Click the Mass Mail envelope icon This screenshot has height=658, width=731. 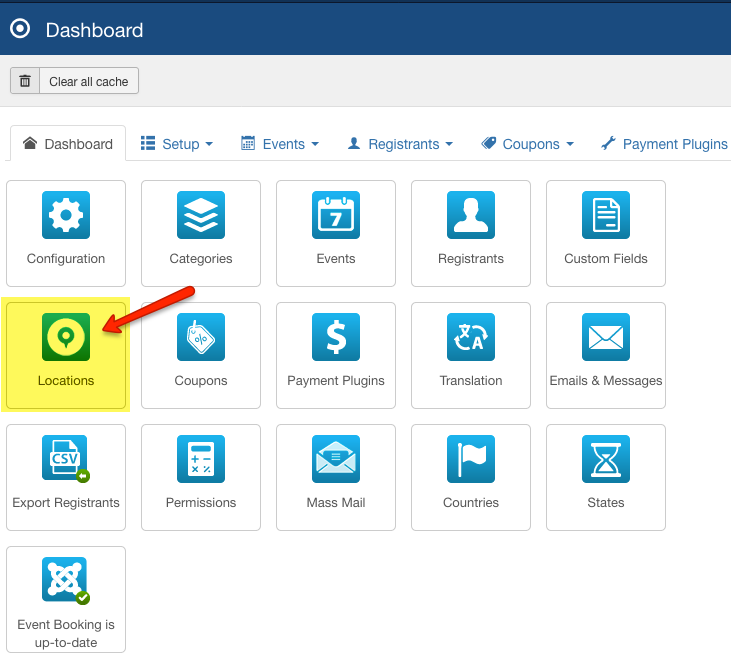point(336,460)
